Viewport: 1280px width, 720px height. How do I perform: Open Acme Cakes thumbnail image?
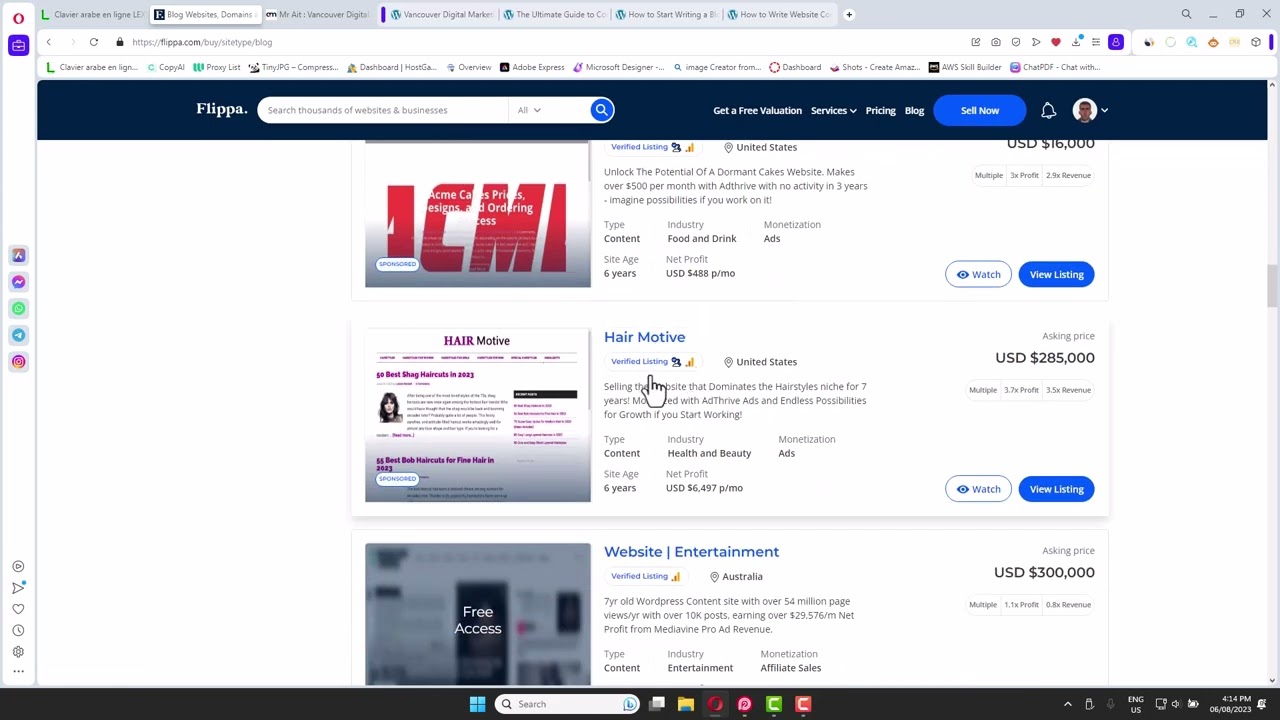478,215
